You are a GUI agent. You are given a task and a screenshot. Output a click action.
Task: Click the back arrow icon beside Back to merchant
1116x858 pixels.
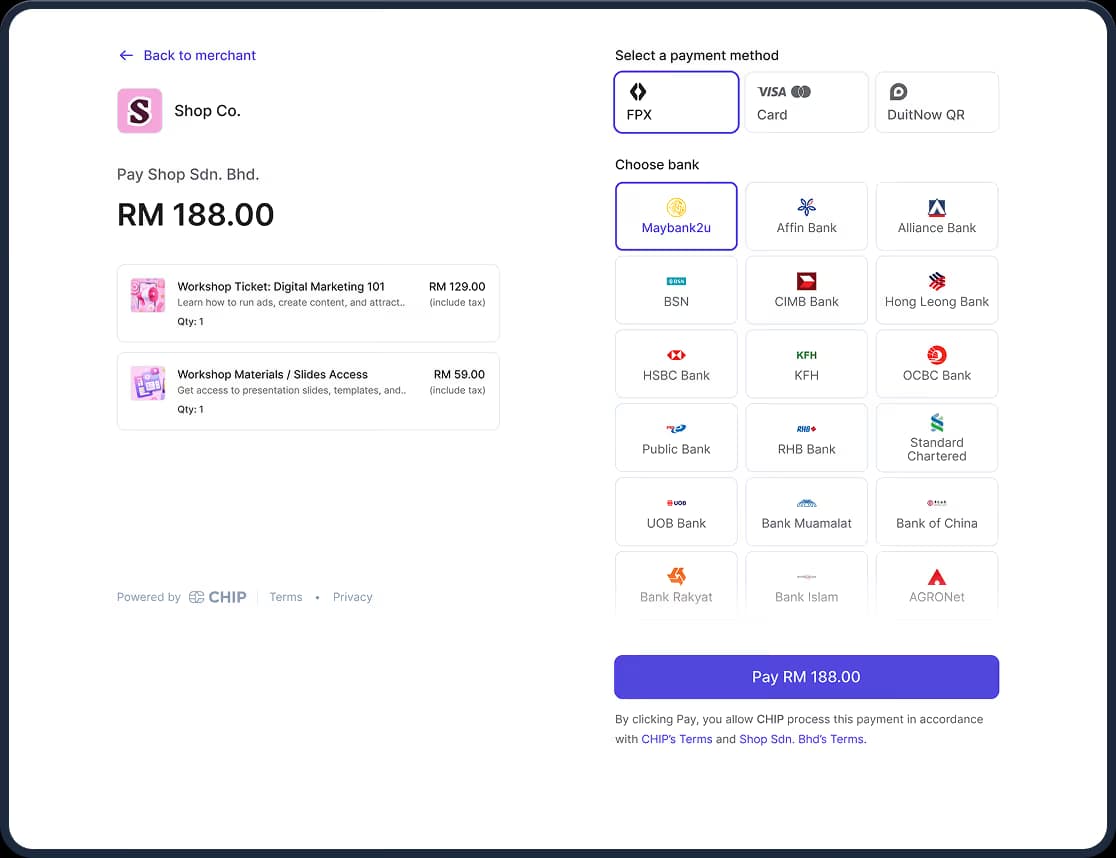[126, 55]
